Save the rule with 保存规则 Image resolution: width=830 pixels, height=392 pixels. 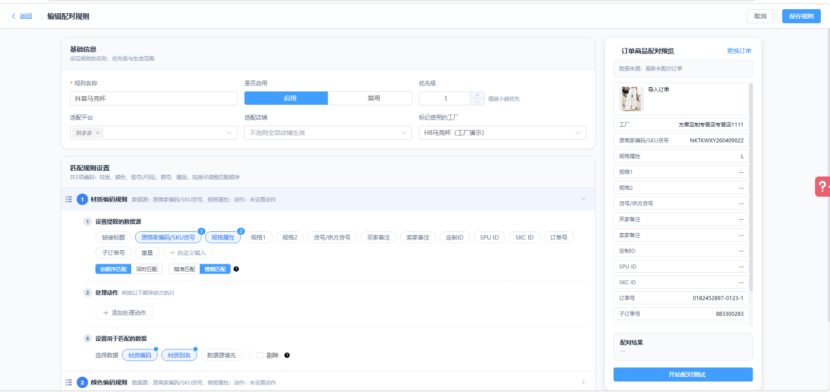(801, 16)
